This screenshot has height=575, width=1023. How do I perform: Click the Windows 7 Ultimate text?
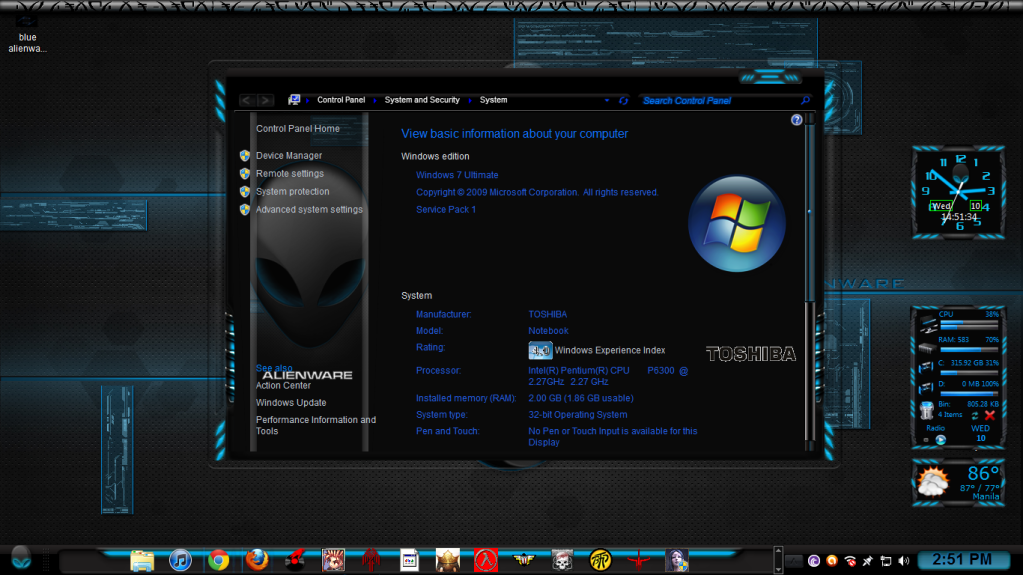[x=457, y=175]
